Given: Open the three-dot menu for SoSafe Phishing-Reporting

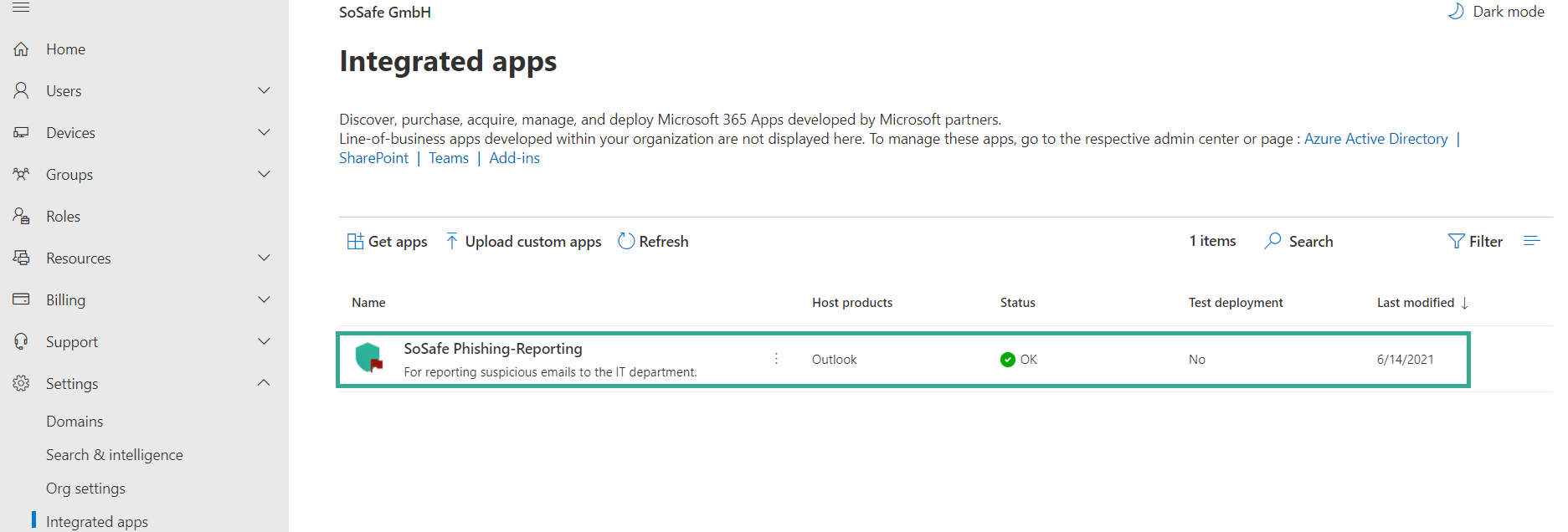Looking at the screenshot, I should pyautogui.click(x=776, y=359).
